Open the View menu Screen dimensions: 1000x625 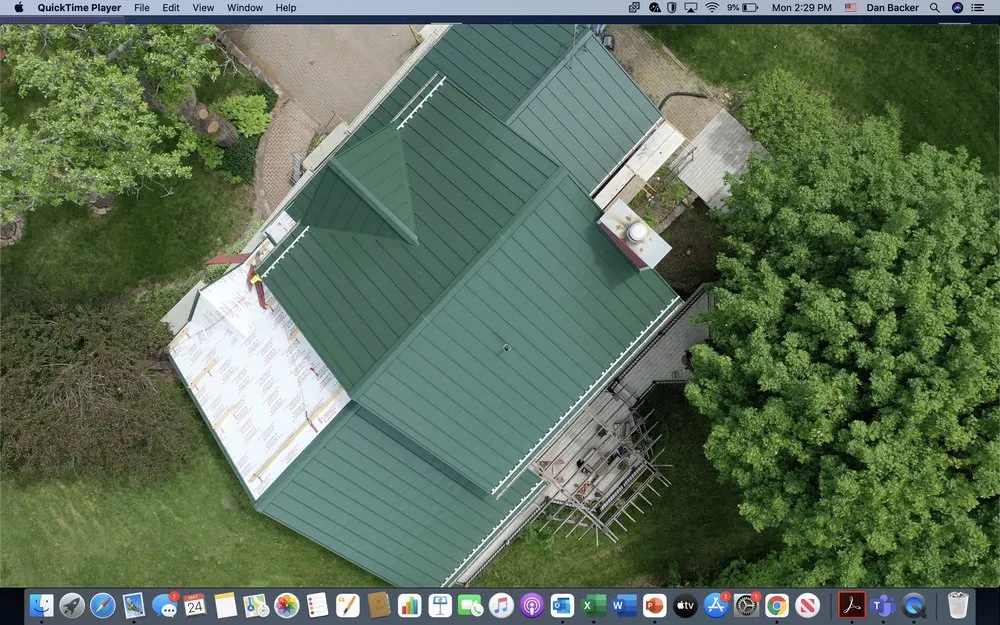pyautogui.click(x=203, y=8)
